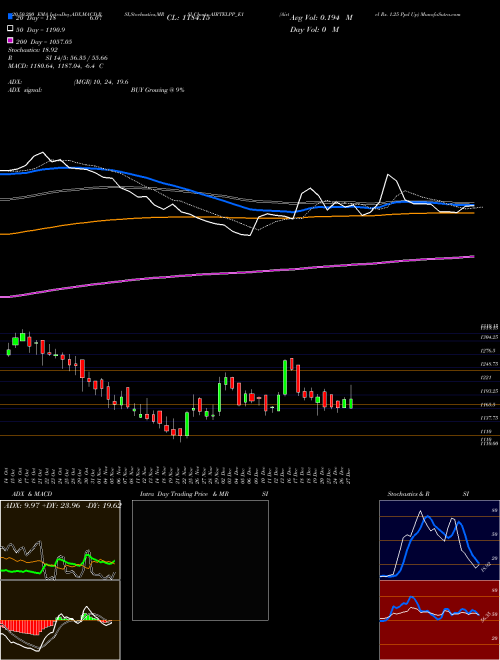
Task: Click the white 50 Day legend swatch
Action: 10,29
